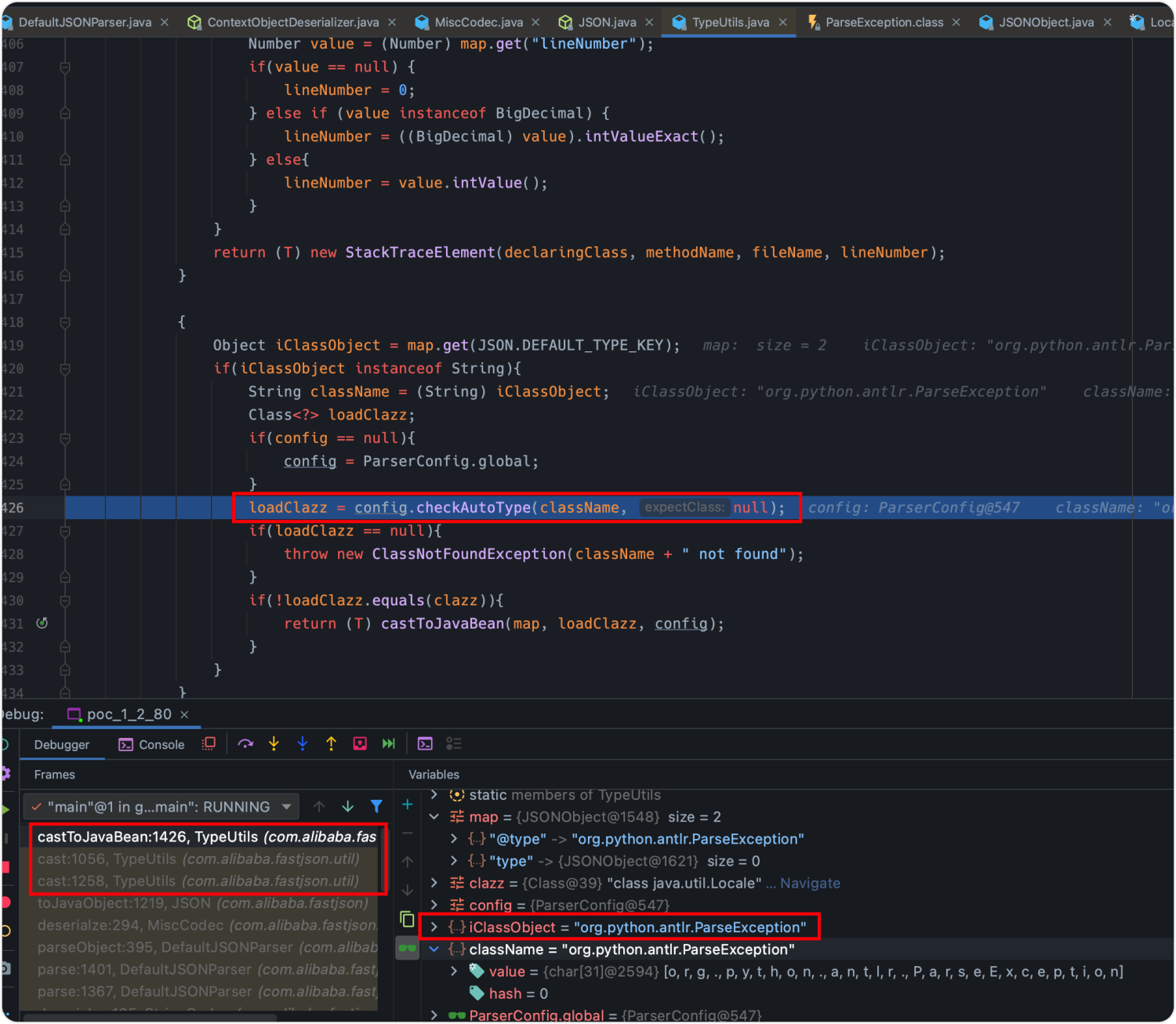This screenshot has height=1024, width=1176.
Task: Click the remove watch minus icon
Action: (408, 833)
